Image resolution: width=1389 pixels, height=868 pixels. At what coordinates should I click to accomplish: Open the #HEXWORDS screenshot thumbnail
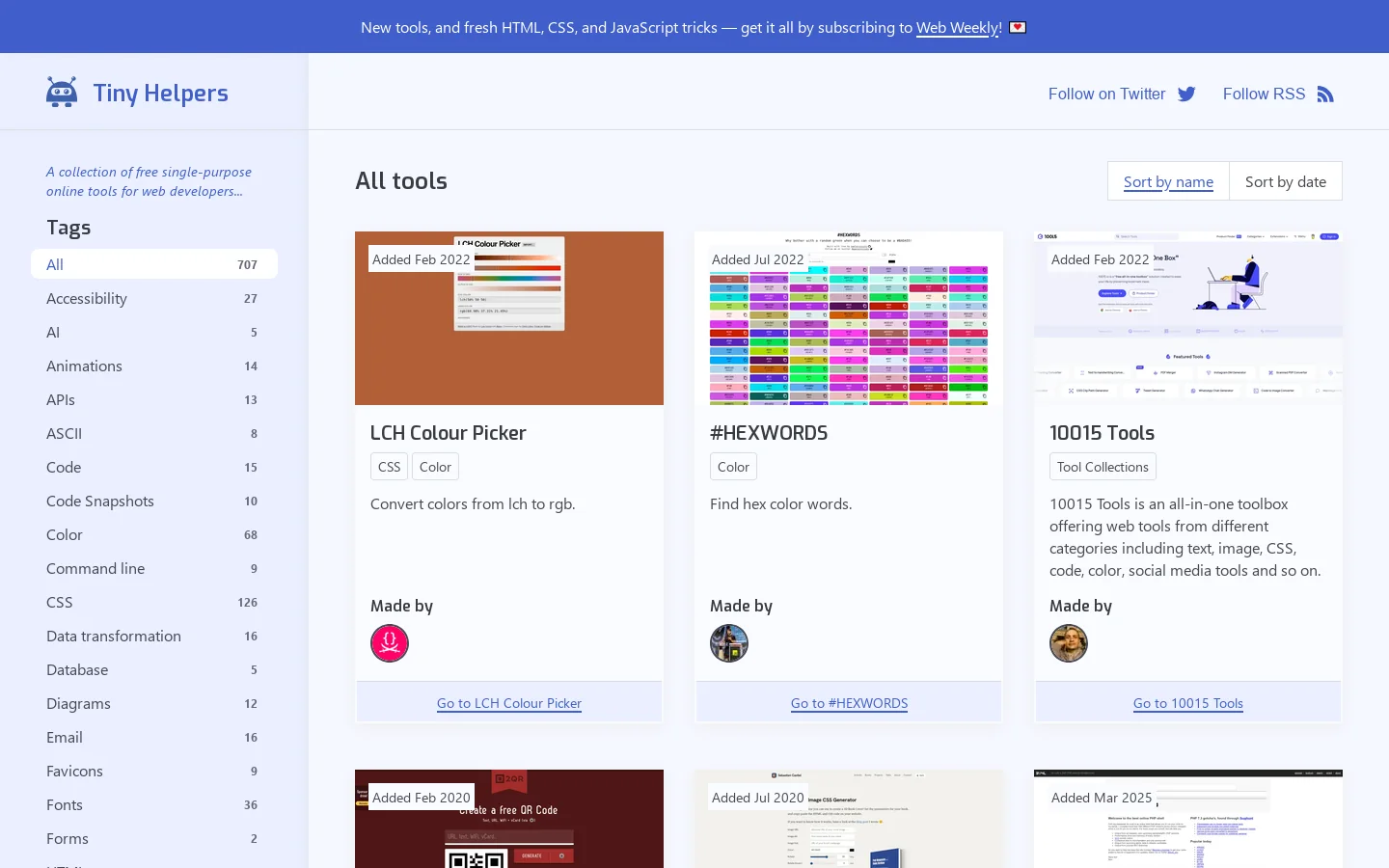pyautogui.click(x=849, y=318)
